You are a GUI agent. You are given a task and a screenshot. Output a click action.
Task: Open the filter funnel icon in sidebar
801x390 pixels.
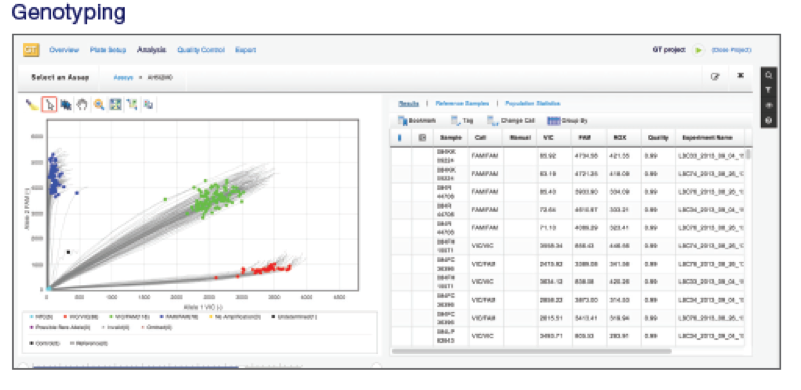(x=769, y=90)
